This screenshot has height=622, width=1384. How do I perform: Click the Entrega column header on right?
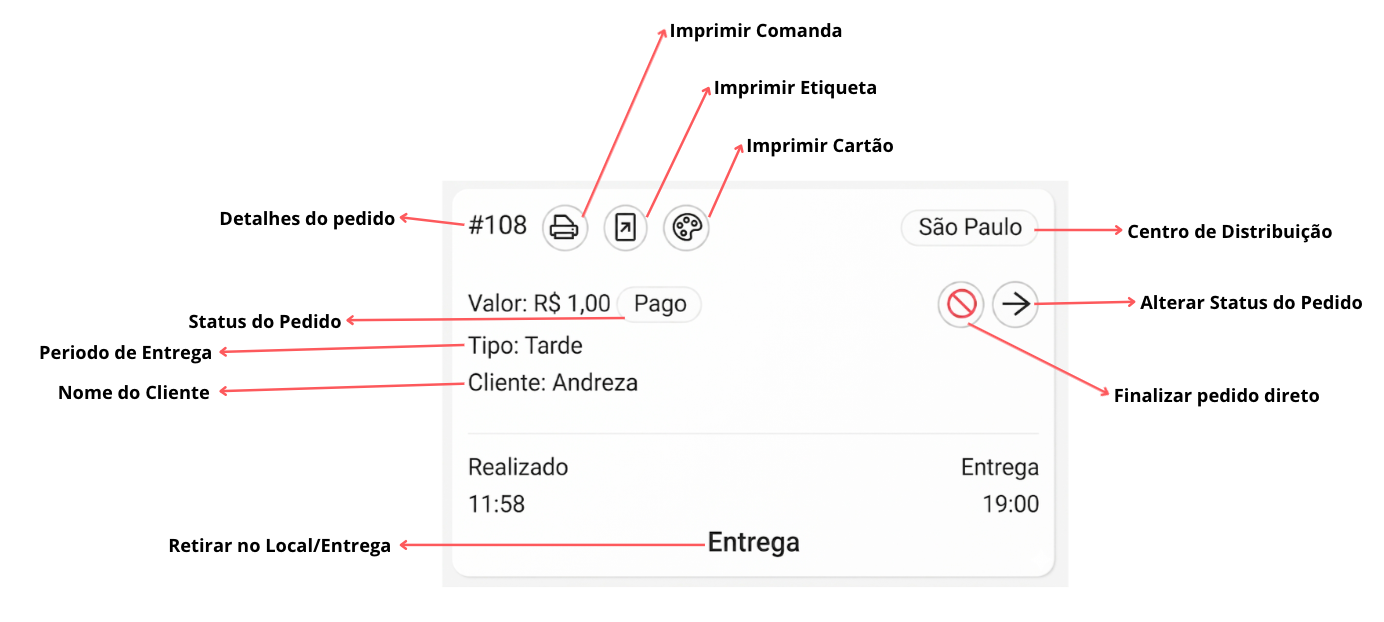[1000, 467]
